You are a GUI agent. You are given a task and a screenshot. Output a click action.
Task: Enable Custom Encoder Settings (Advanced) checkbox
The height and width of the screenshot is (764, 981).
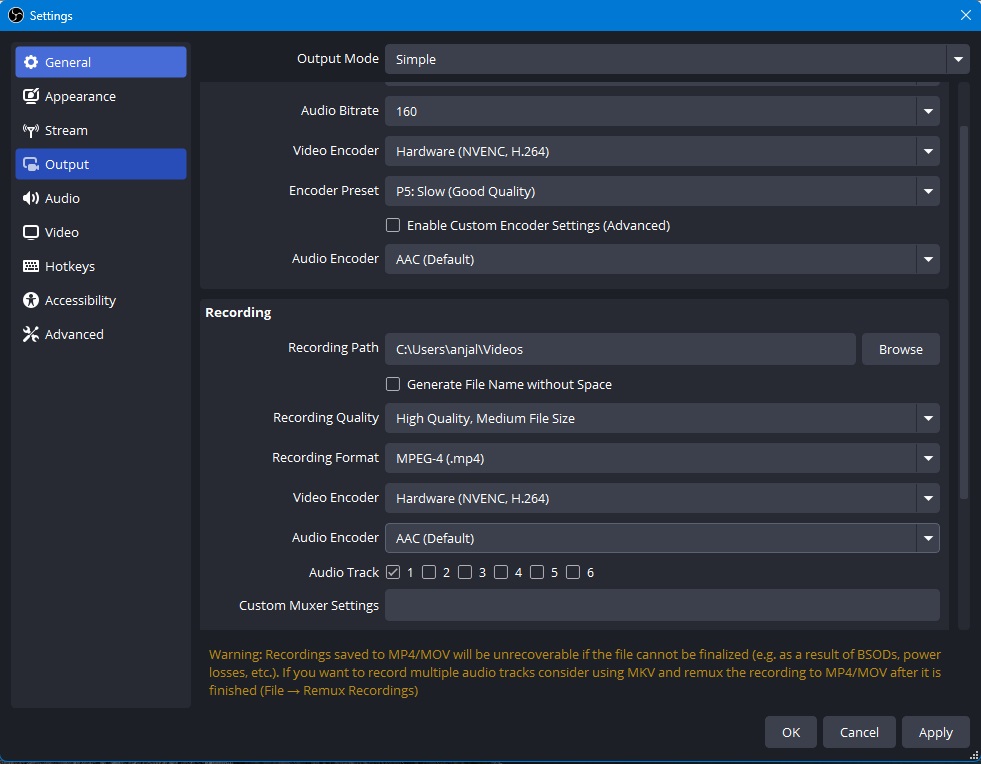(393, 225)
